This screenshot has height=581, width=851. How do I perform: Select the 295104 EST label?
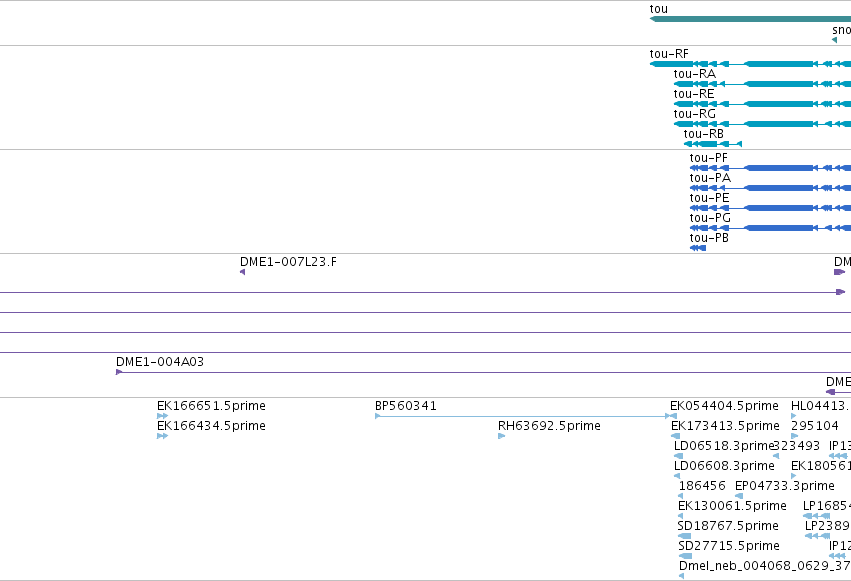815,426
